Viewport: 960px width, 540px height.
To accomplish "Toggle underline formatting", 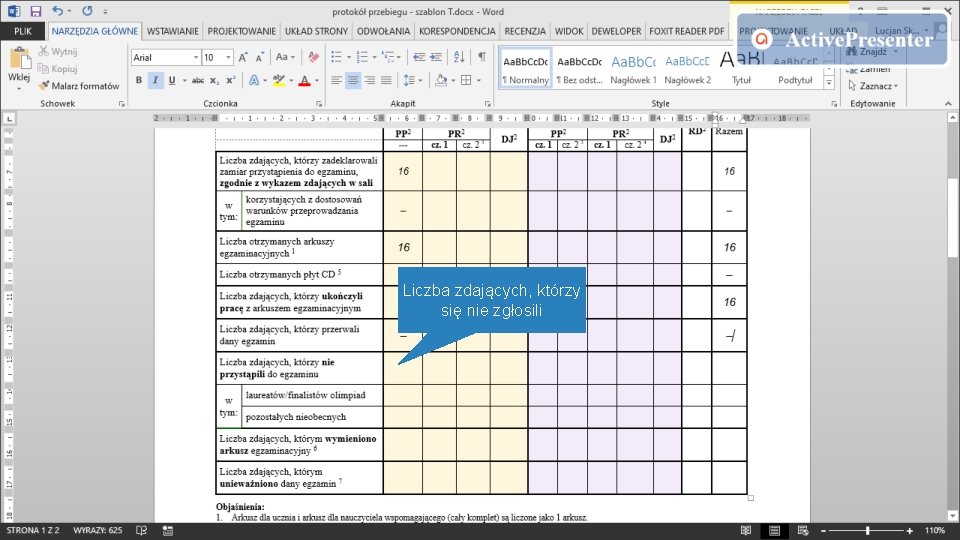I will pyautogui.click(x=171, y=80).
